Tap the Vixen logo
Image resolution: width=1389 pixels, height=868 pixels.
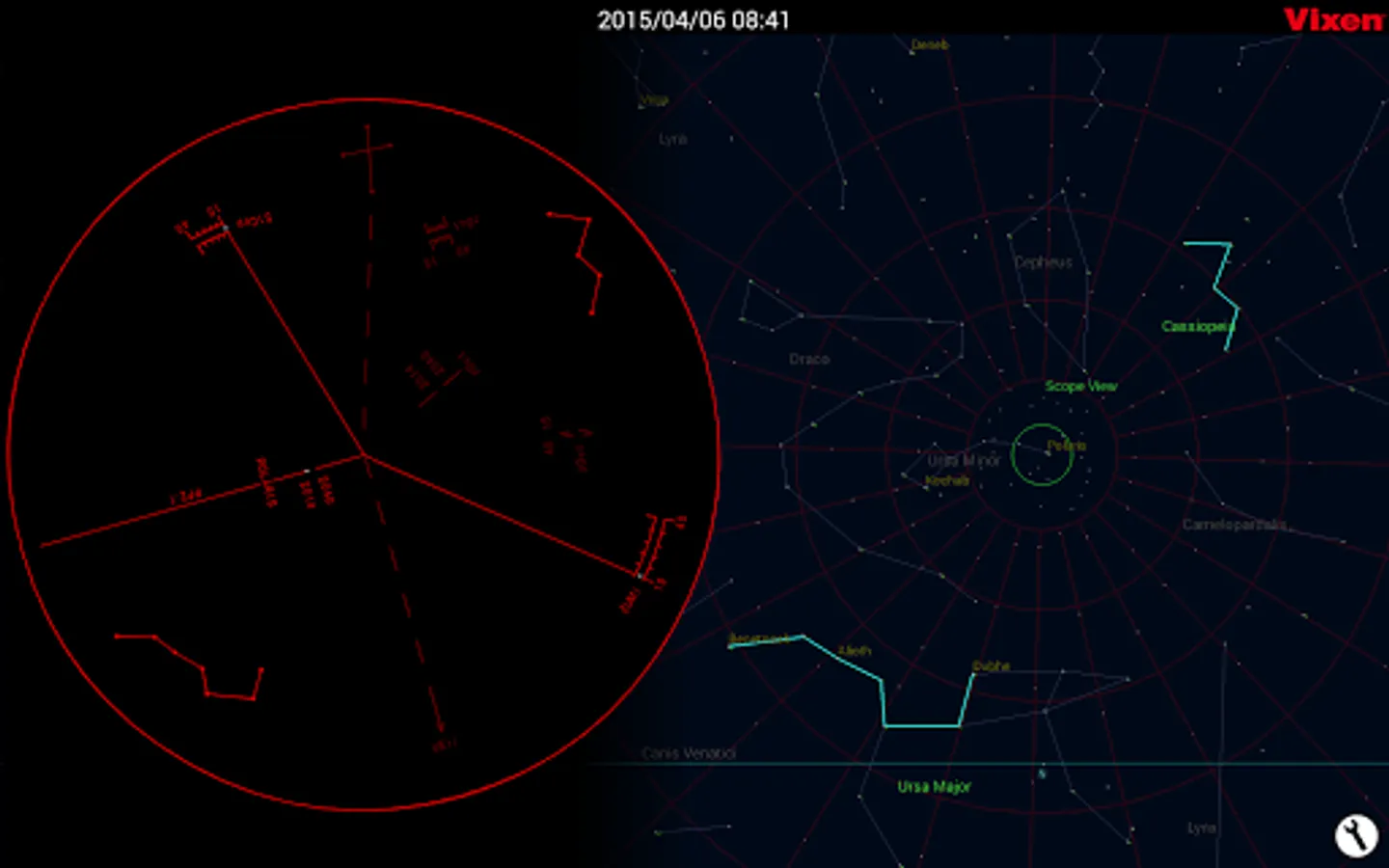pyautogui.click(x=1334, y=20)
